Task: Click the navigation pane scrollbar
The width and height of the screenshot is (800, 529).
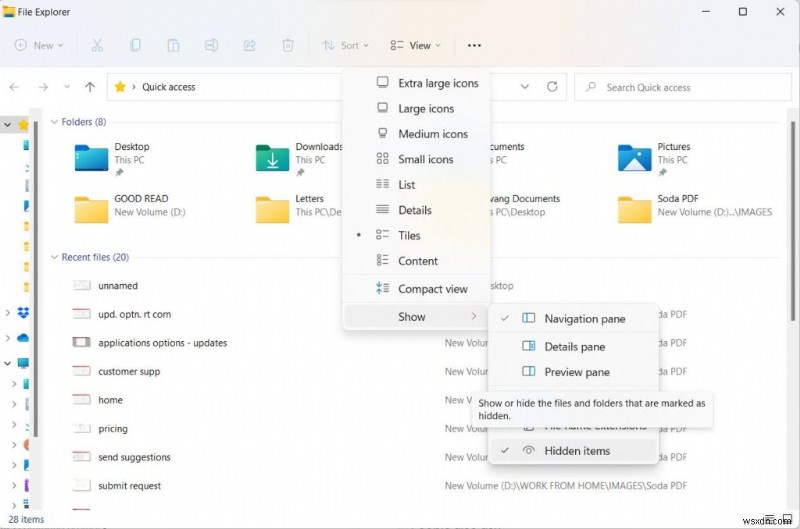Action: pyautogui.click(x=36, y=279)
